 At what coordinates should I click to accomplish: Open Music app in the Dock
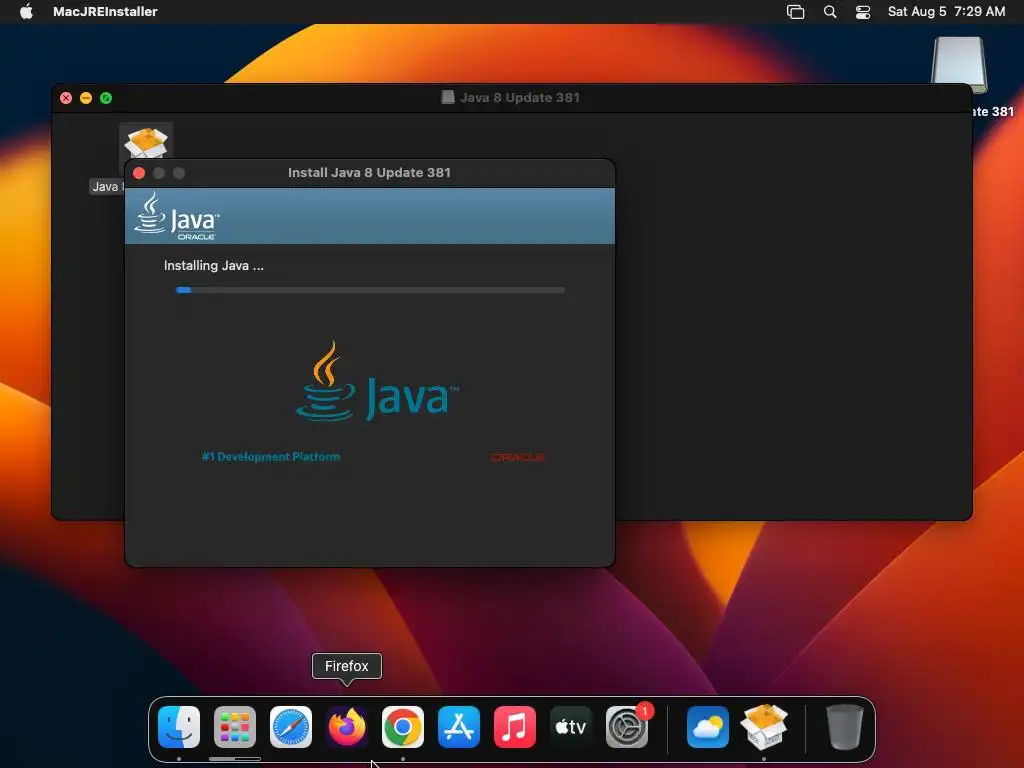(515, 727)
